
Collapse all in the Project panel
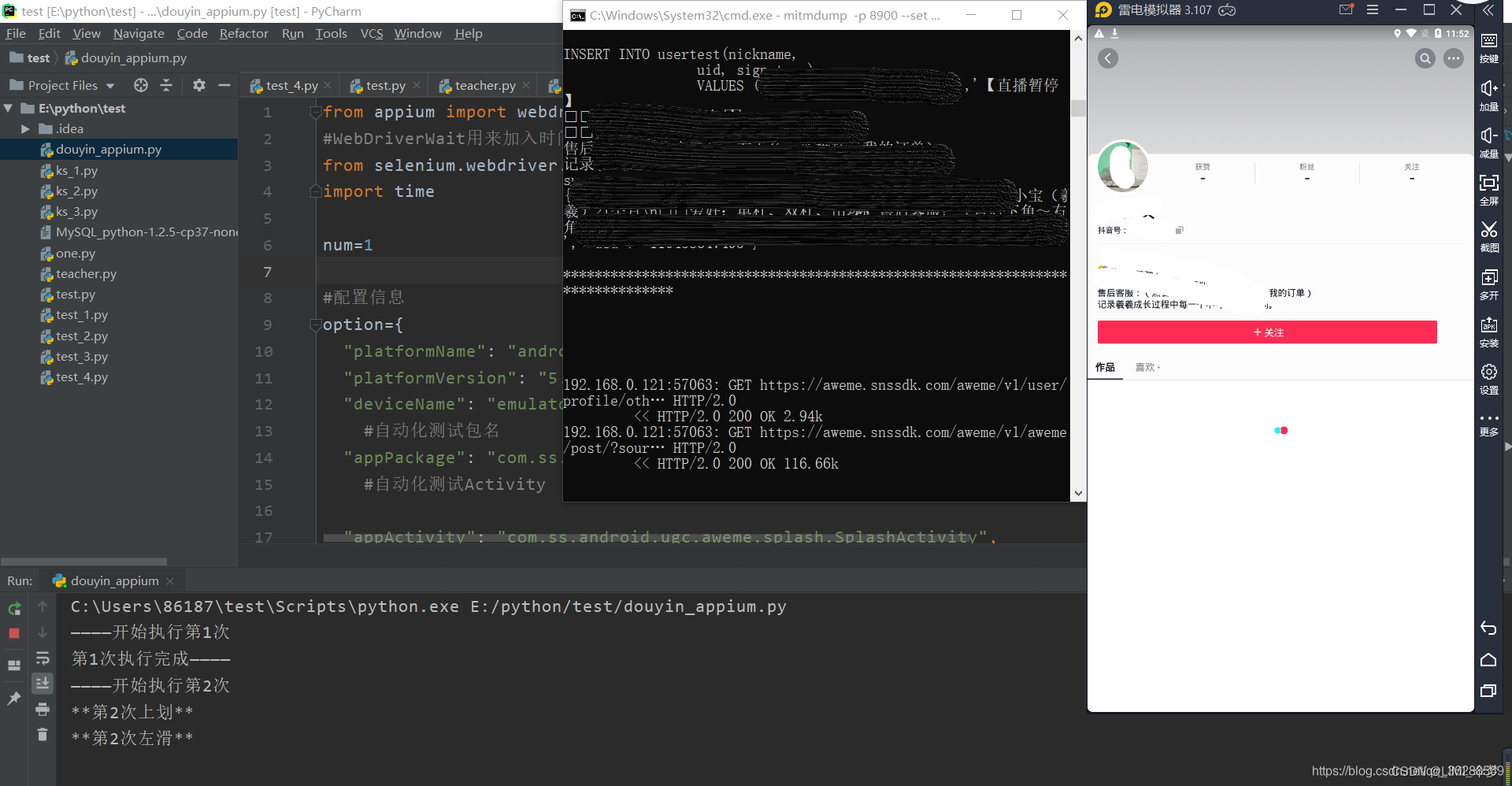click(x=166, y=85)
